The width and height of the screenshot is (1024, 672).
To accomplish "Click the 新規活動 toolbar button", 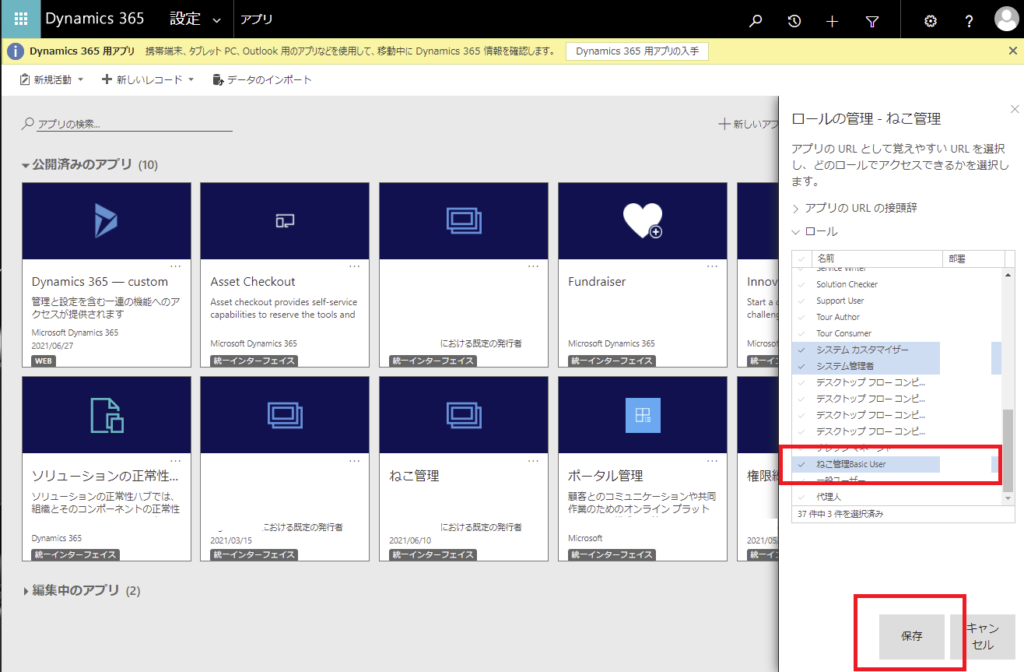I will (x=46, y=80).
